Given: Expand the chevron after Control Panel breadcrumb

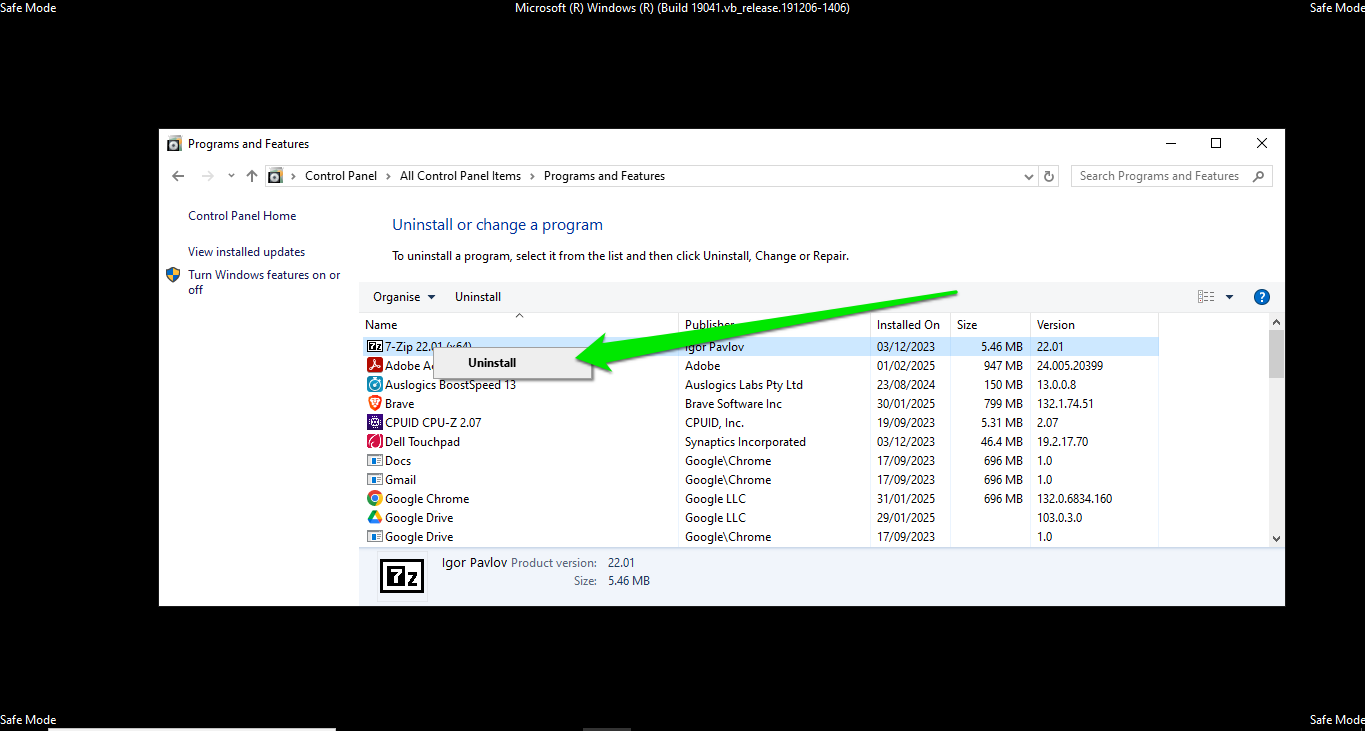Looking at the screenshot, I should [389, 176].
